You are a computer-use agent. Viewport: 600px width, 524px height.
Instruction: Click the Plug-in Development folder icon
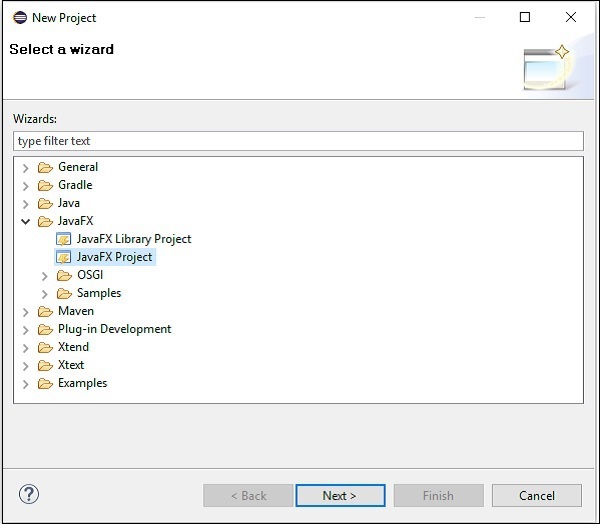[x=45, y=329]
